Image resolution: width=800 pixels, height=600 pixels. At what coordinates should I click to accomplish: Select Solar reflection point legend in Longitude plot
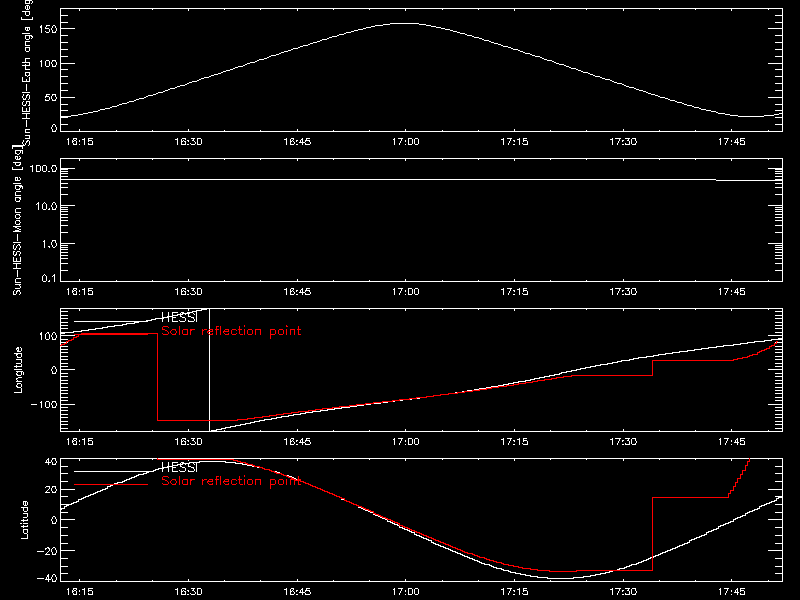[231, 331]
